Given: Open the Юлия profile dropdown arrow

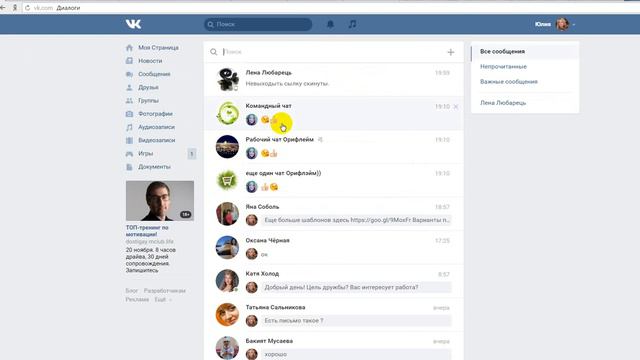Looking at the screenshot, I should (x=574, y=25).
